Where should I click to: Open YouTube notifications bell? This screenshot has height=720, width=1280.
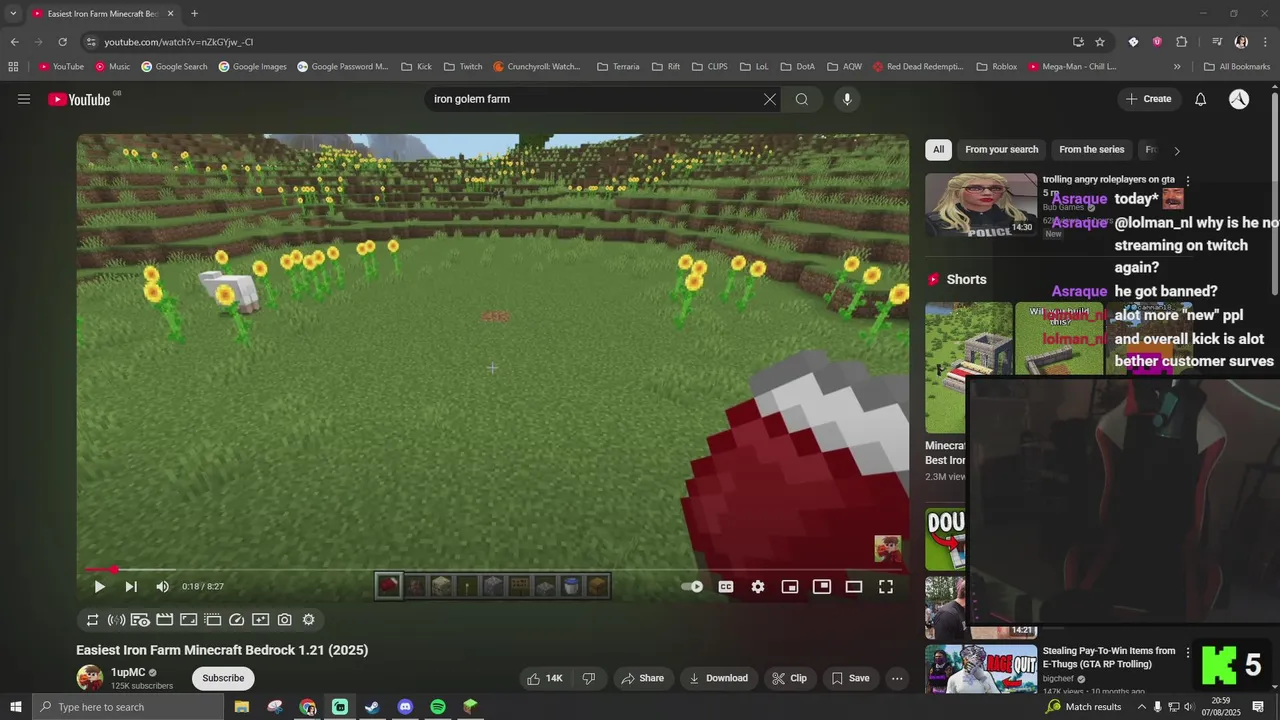tap(1201, 99)
